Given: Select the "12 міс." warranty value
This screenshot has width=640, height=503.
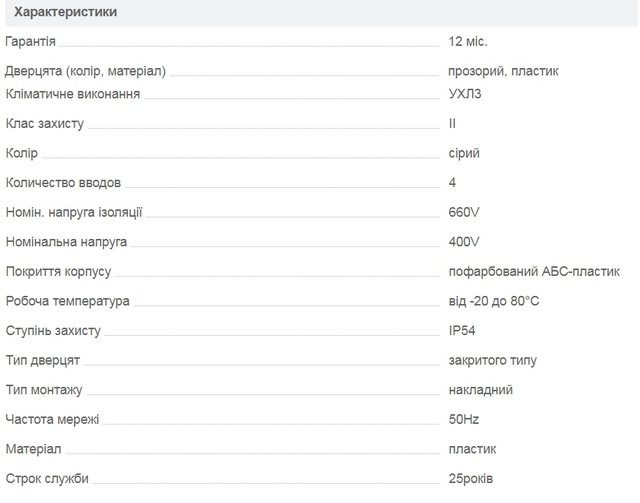Looking at the screenshot, I should tap(468, 42).
